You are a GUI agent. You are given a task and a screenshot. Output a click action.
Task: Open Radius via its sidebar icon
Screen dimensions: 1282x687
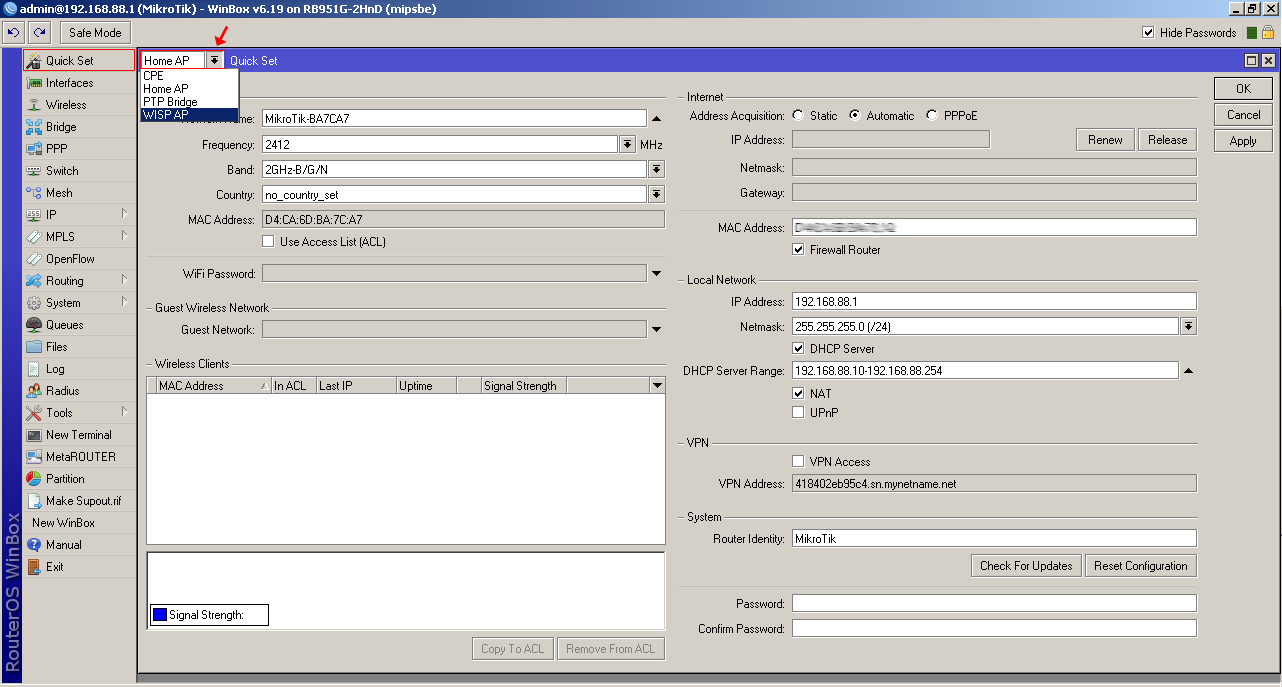[34, 391]
